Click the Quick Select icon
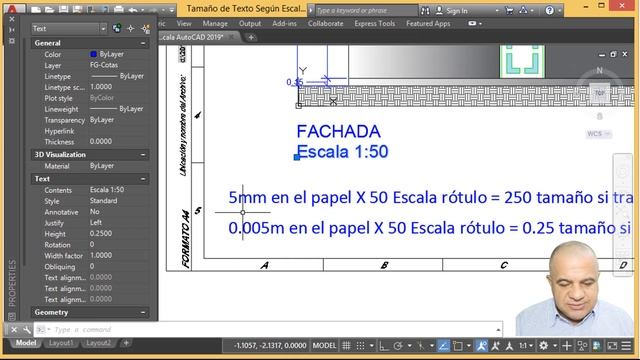This screenshot has height=360, width=640. click(145, 29)
